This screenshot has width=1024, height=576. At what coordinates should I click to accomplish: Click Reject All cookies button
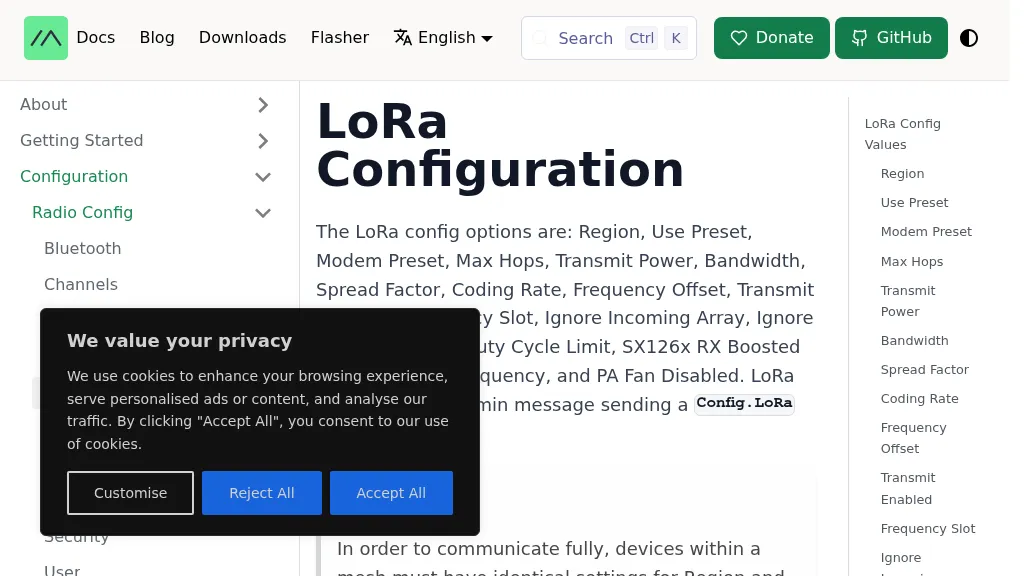tap(261, 493)
